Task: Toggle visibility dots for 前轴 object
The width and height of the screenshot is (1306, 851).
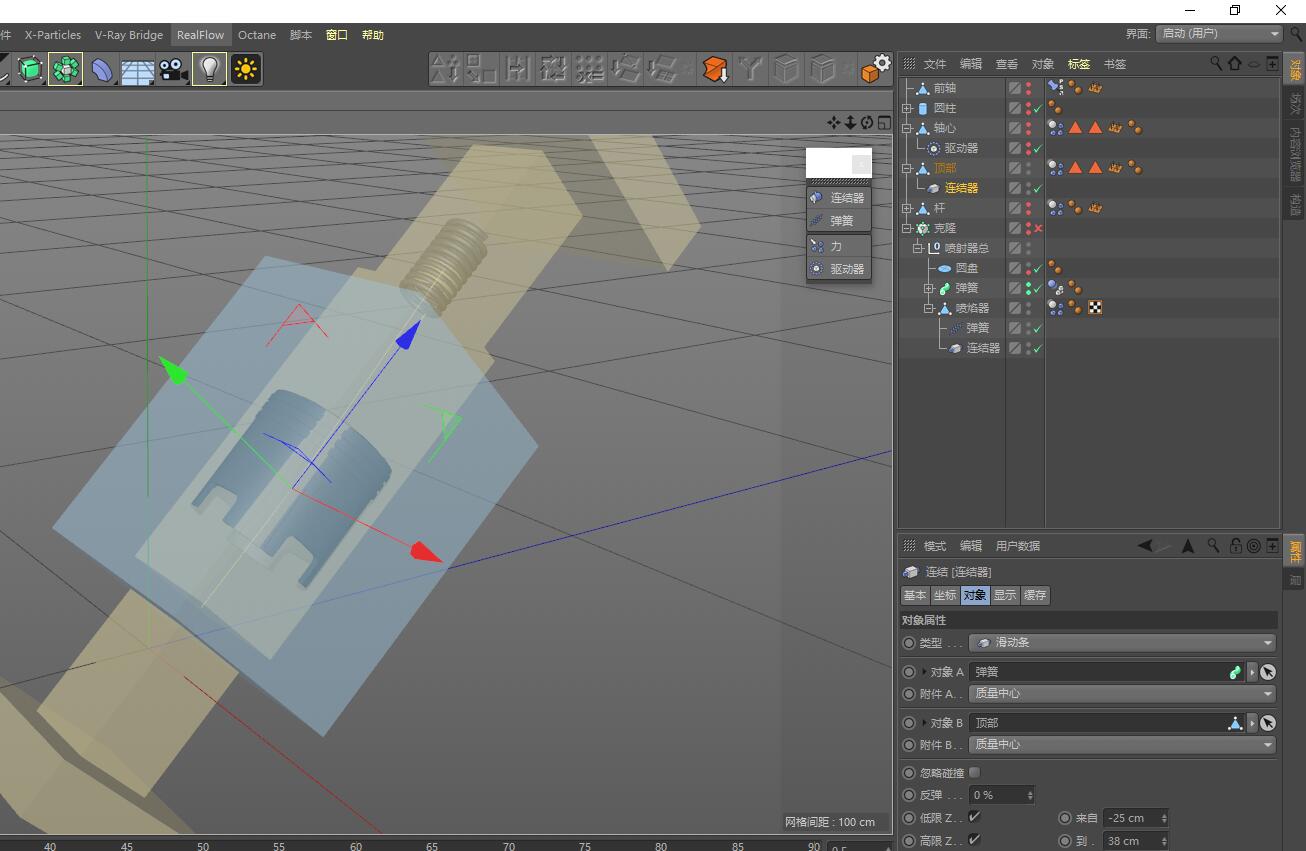Action: pyautogui.click(x=1028, y=88)
